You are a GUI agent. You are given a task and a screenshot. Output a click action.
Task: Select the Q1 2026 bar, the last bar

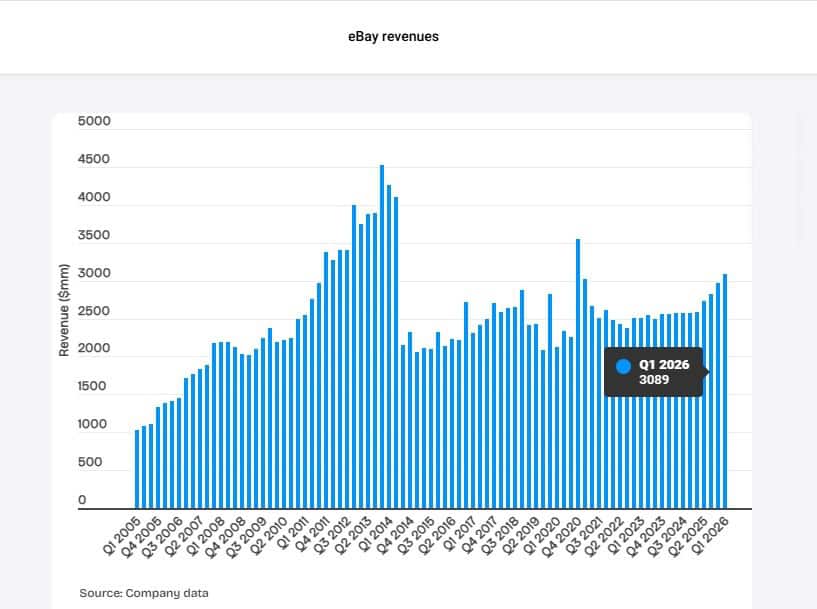725,391
